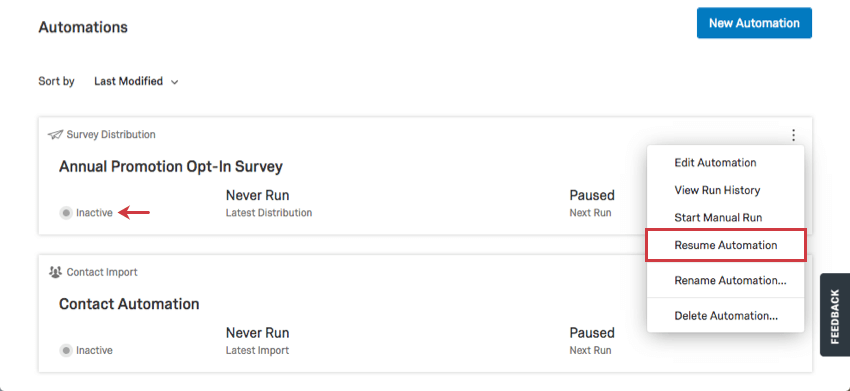Click the Contact Import people icon
850x391 pixels.
[x=55, y=272]
